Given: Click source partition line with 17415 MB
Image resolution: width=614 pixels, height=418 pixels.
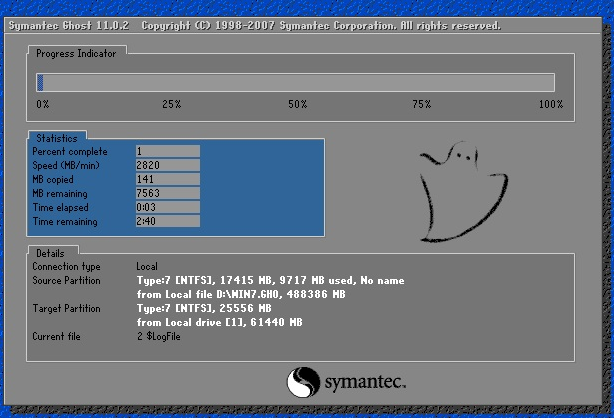Looking at the screenshot, I should 271,280.
